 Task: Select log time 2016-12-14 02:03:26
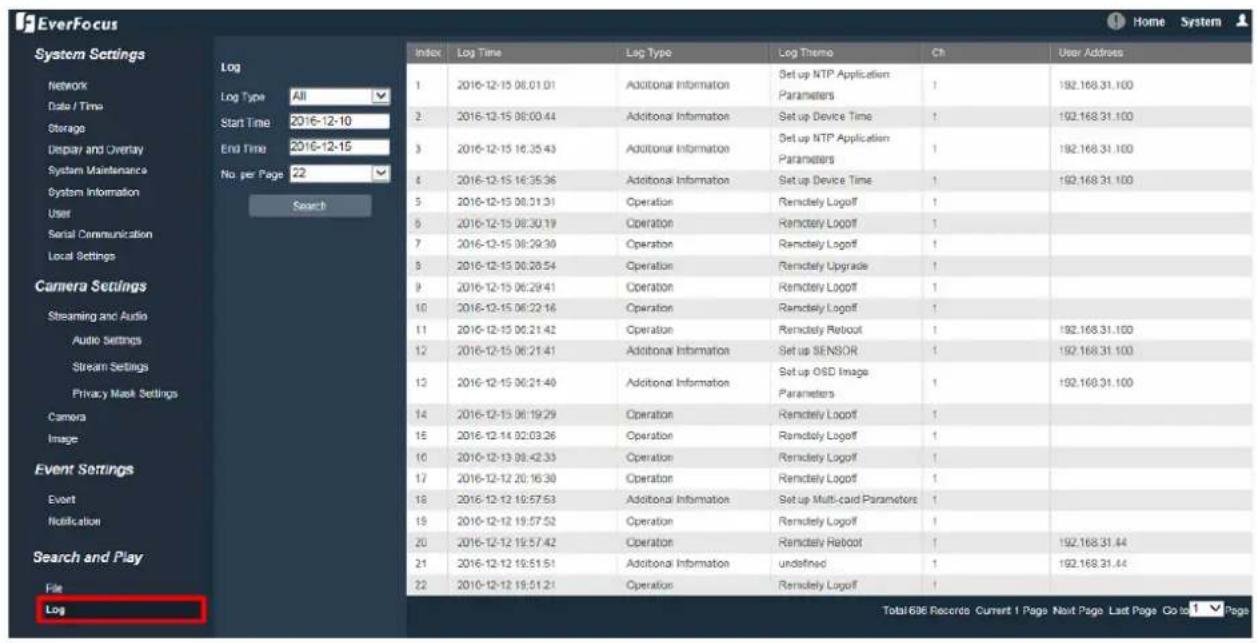(x=506, y=435)
